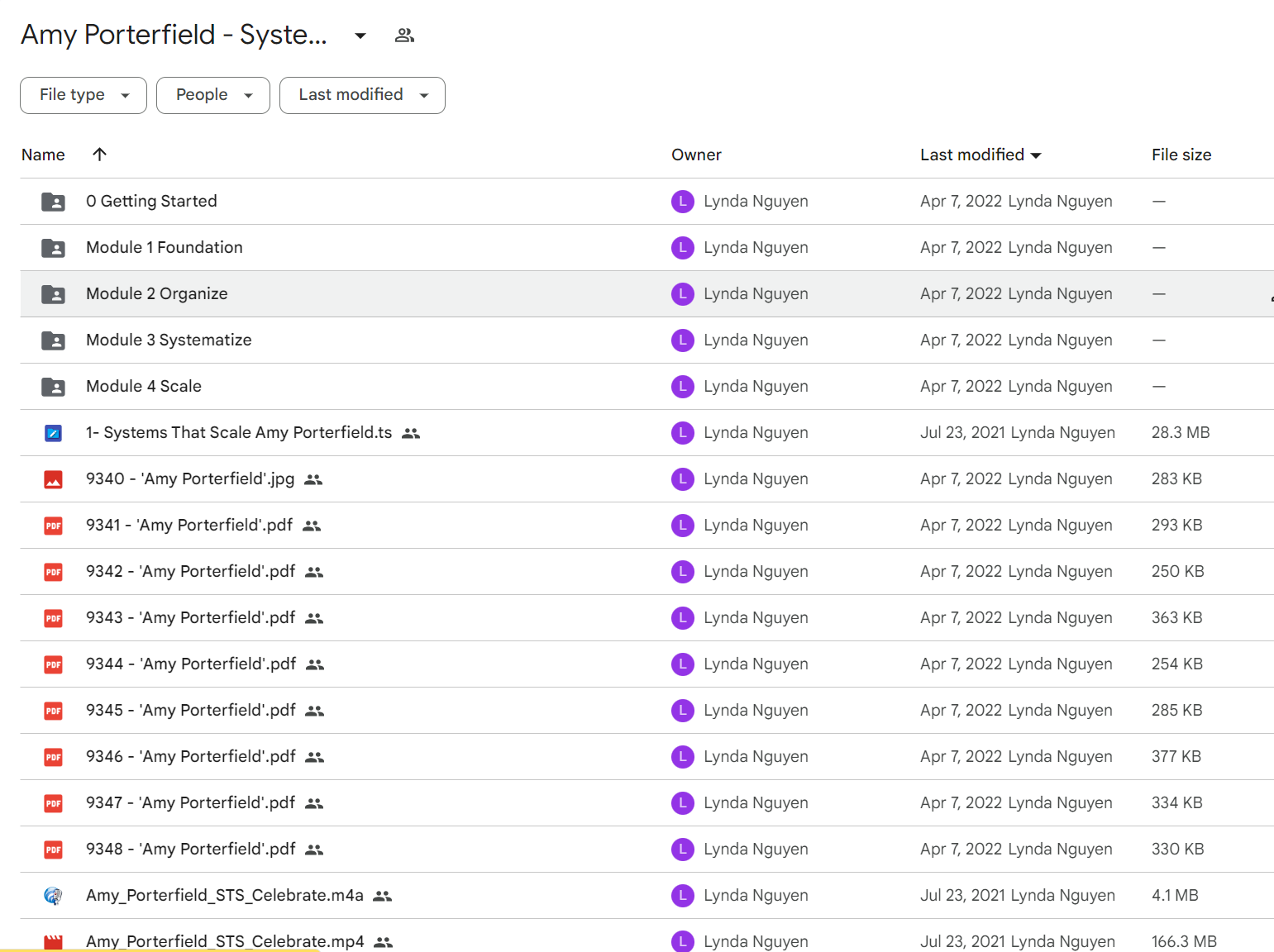The height and width of the screenshot is (952, 1274).
Task: Click the shared icon next to 9341 pdf
Action: (312, 526)
